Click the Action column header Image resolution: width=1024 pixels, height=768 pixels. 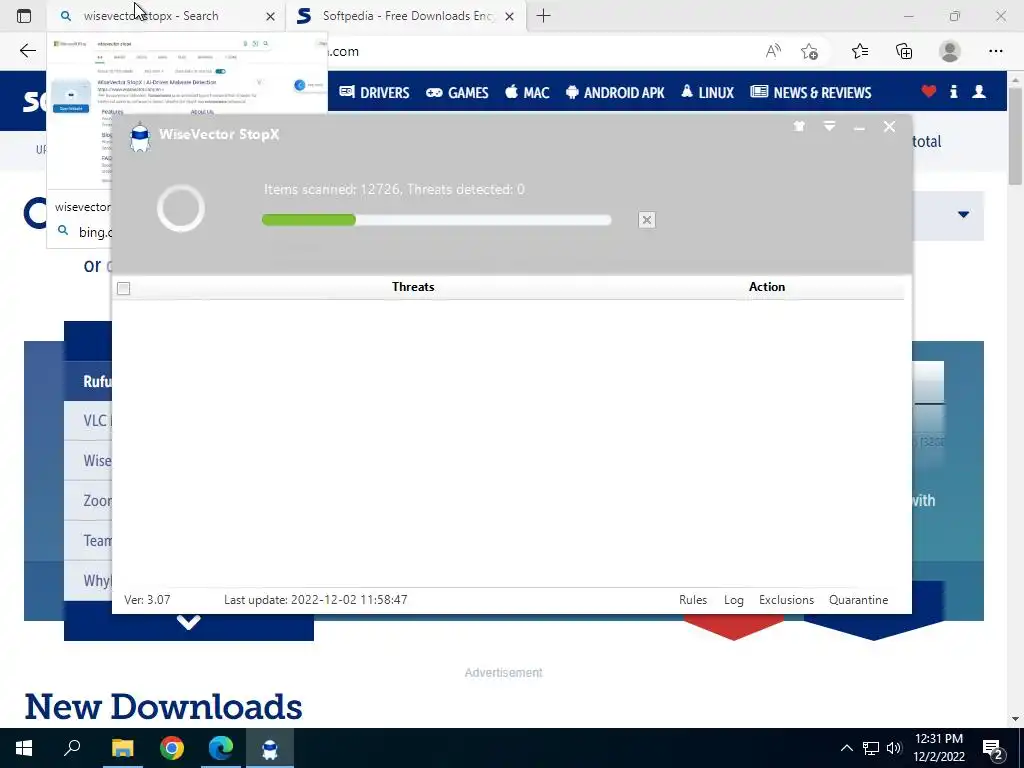[x=767, y=287]
